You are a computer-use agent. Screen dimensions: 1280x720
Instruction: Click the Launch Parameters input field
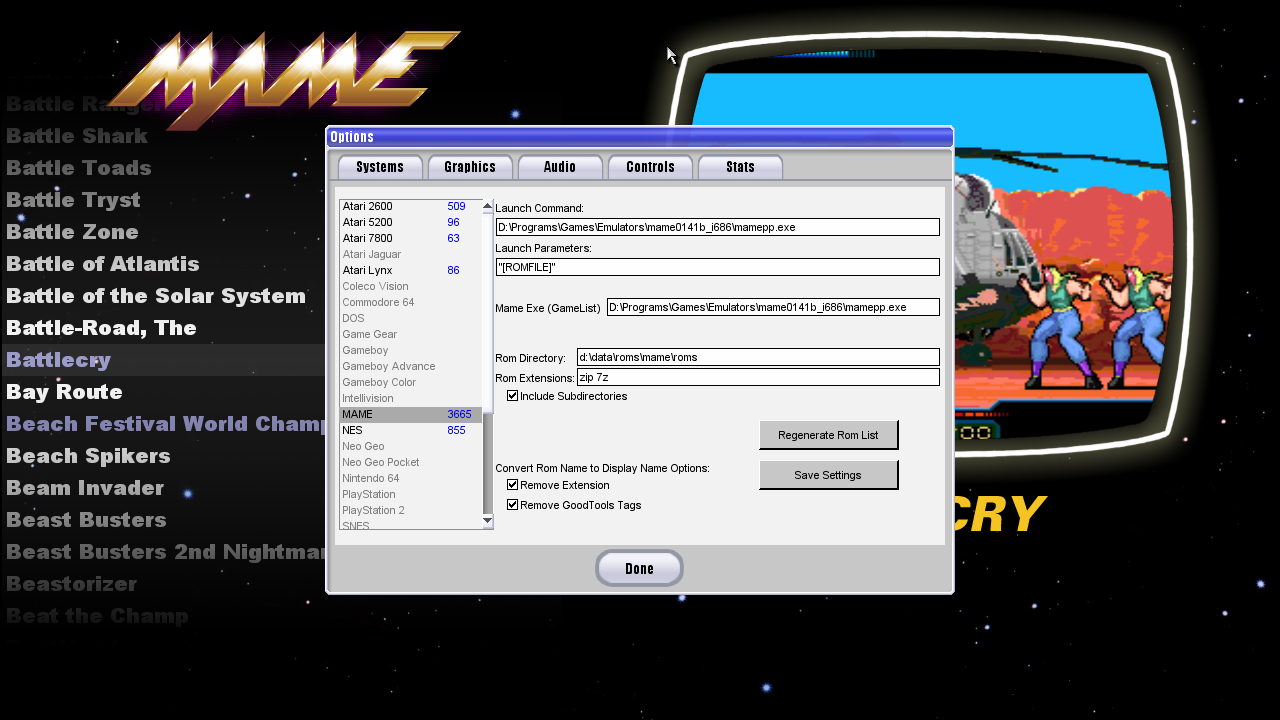(718, 267)
